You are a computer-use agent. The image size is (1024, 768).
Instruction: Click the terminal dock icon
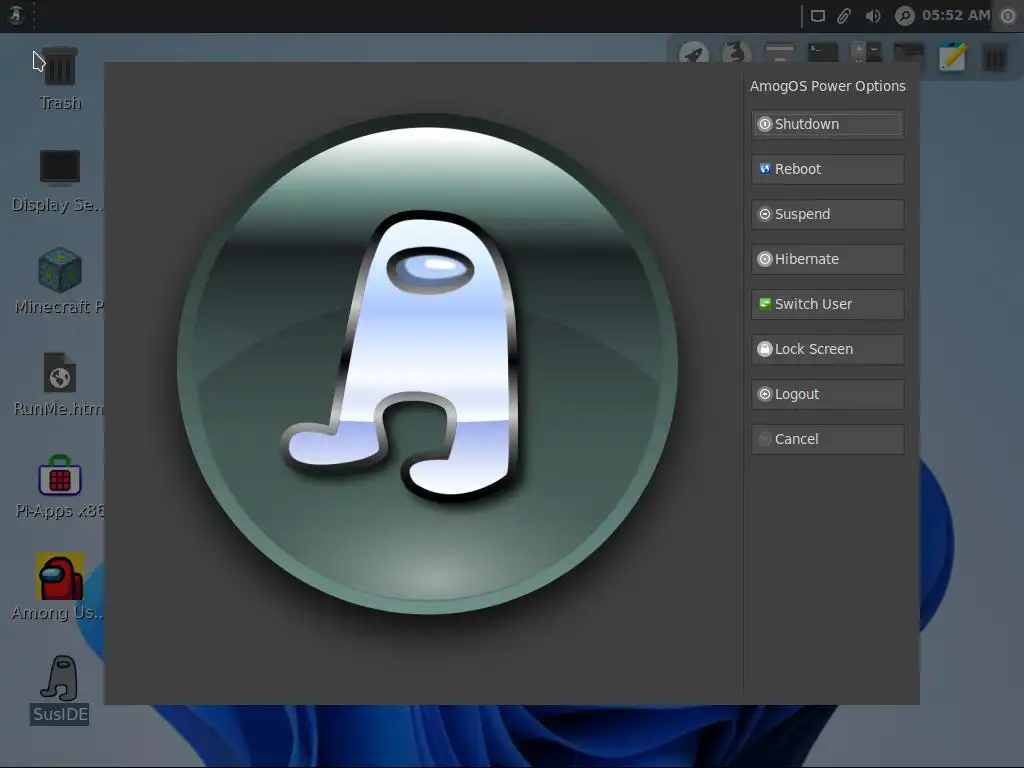(822, 54)
